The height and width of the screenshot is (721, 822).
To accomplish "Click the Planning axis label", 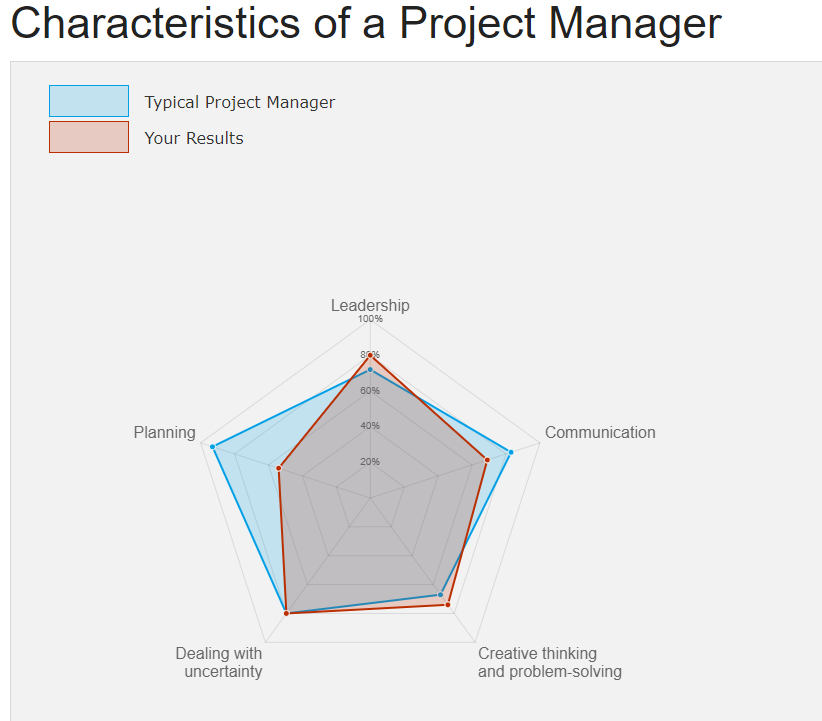I will 164,432.
